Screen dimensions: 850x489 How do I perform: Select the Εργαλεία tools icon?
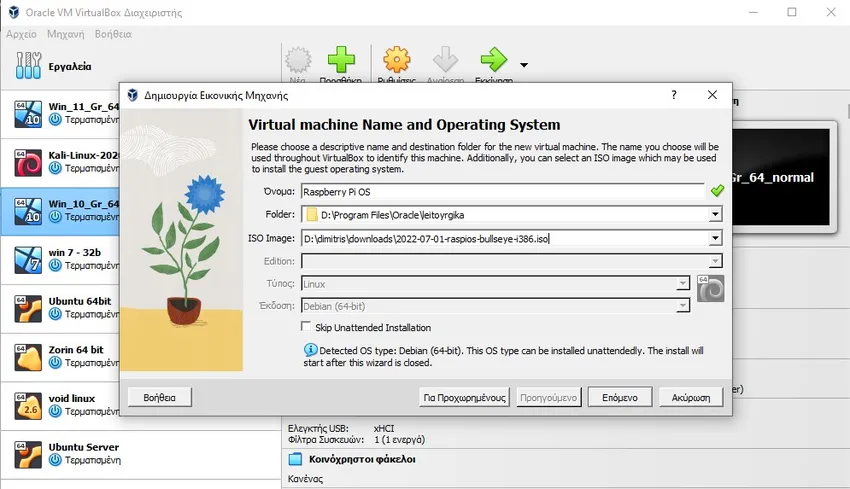click(28, 66)
